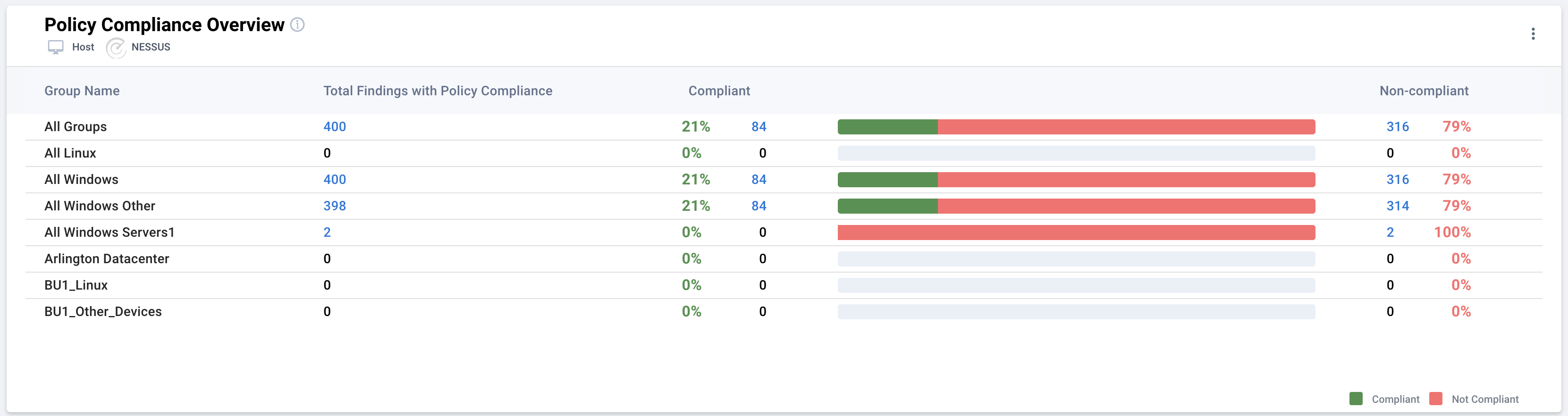Open All Windows Other non-compliant 314 count
This screenshot has width=1568, height=416.
[1397, 206]
